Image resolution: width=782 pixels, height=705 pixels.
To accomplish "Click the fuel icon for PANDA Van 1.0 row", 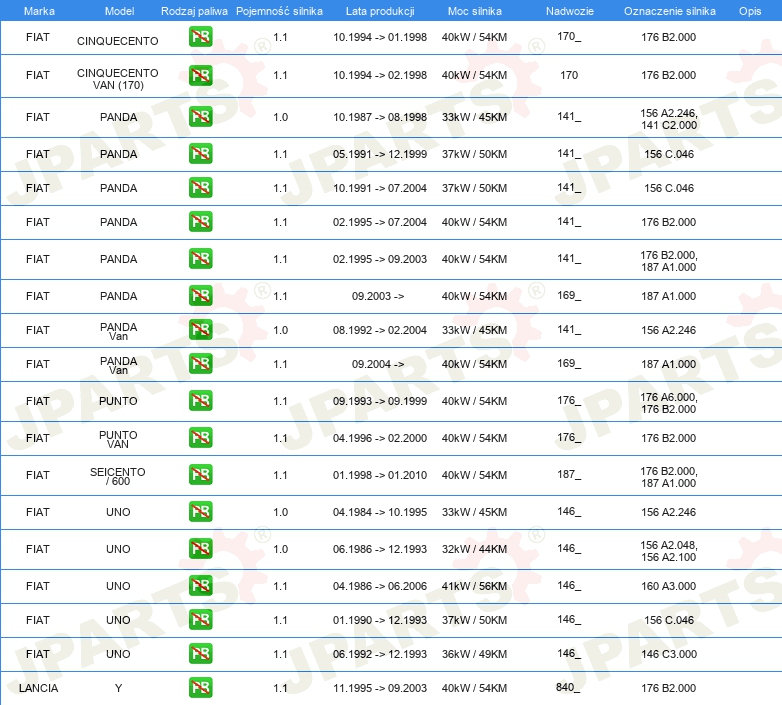I will point(200,330).
